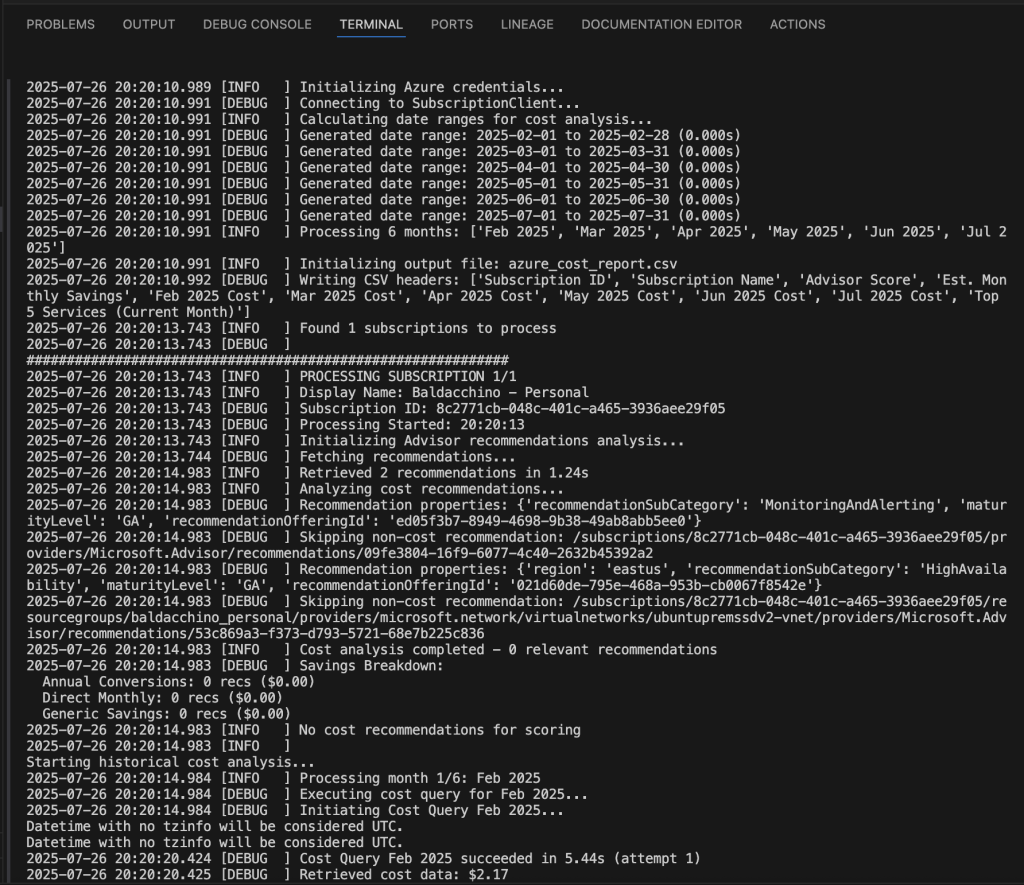
Task: Click 'Starting historical cost analysis...' line
Action: (170, 762)
